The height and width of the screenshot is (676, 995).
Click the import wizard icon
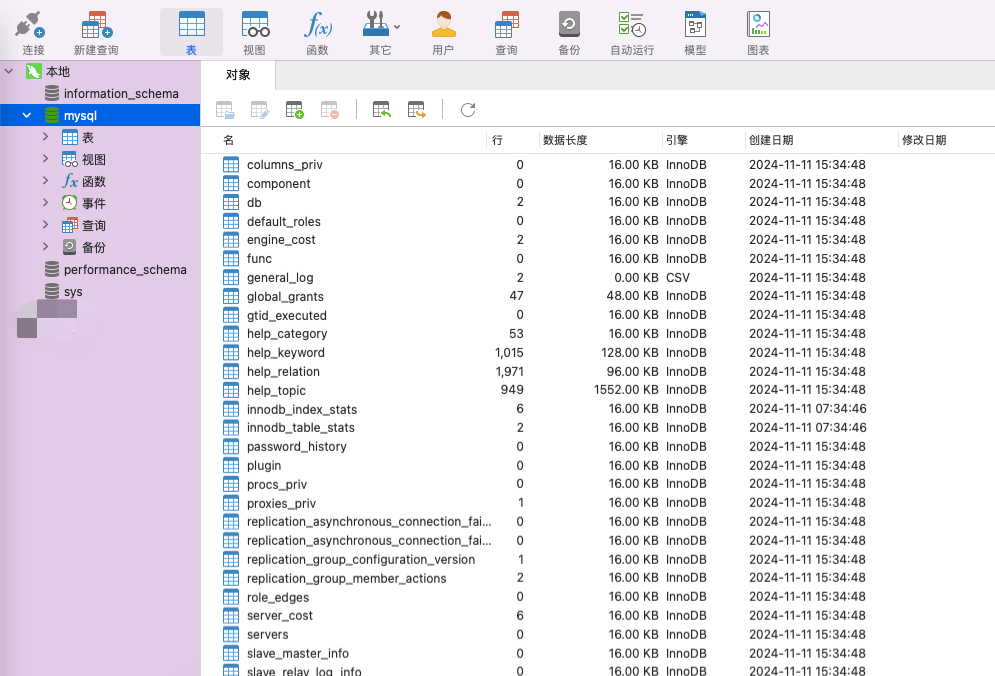click(381, 110)
